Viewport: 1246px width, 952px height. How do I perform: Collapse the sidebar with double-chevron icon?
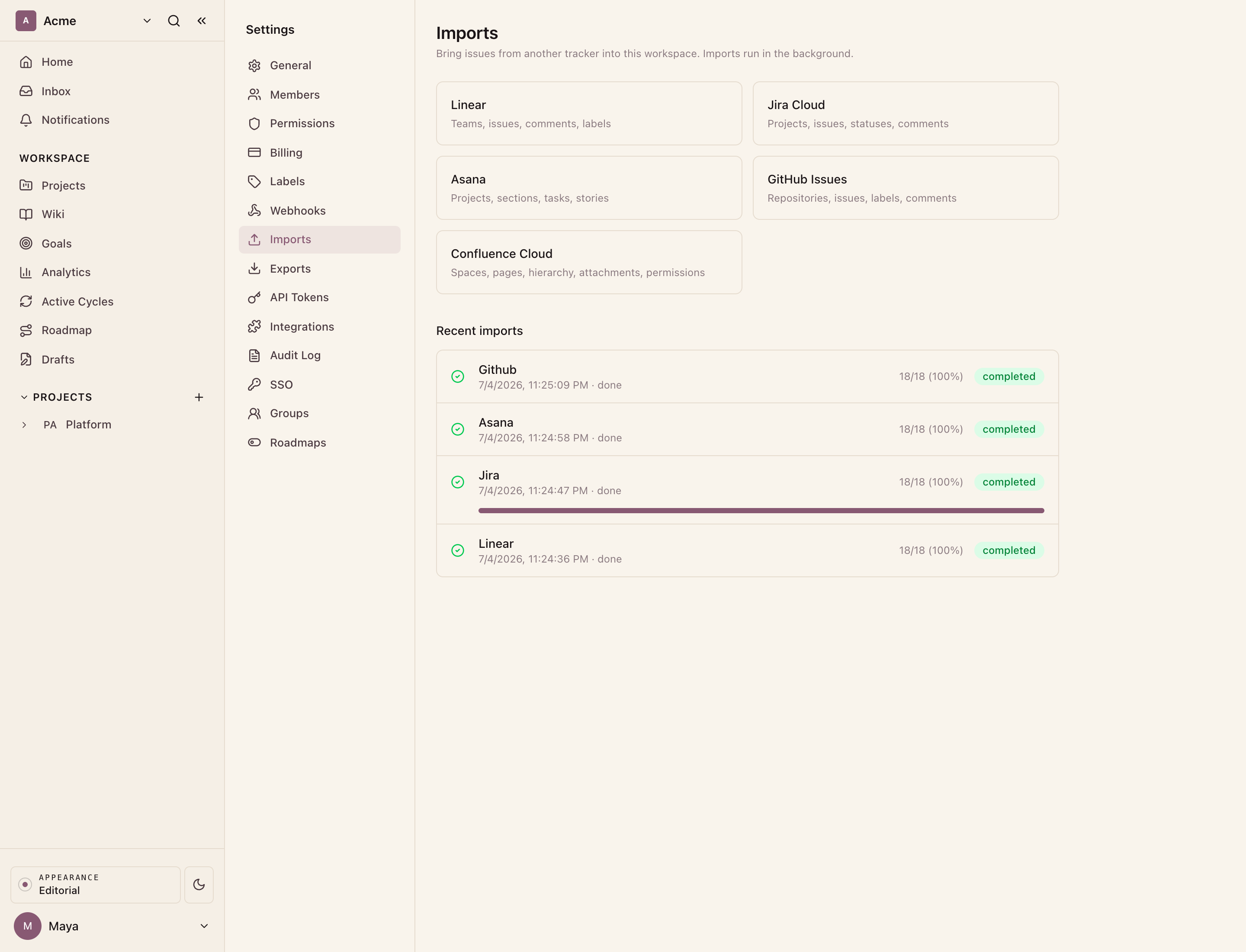pos(202,21)
